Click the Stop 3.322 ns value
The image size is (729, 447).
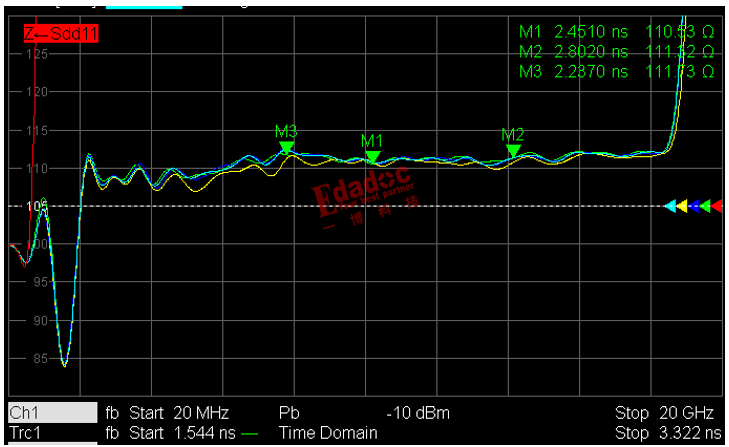click(x=668, y=433)
